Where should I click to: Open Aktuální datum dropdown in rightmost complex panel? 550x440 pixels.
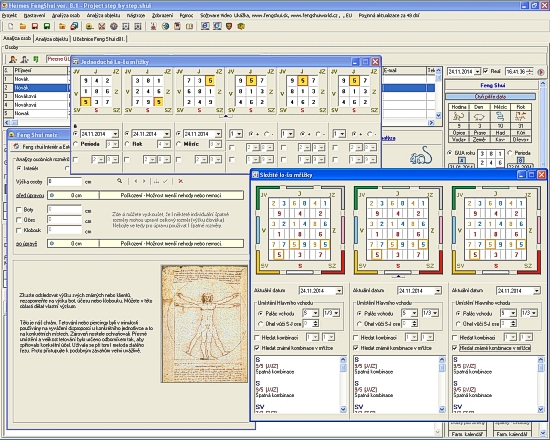click(x=537, y=291)
